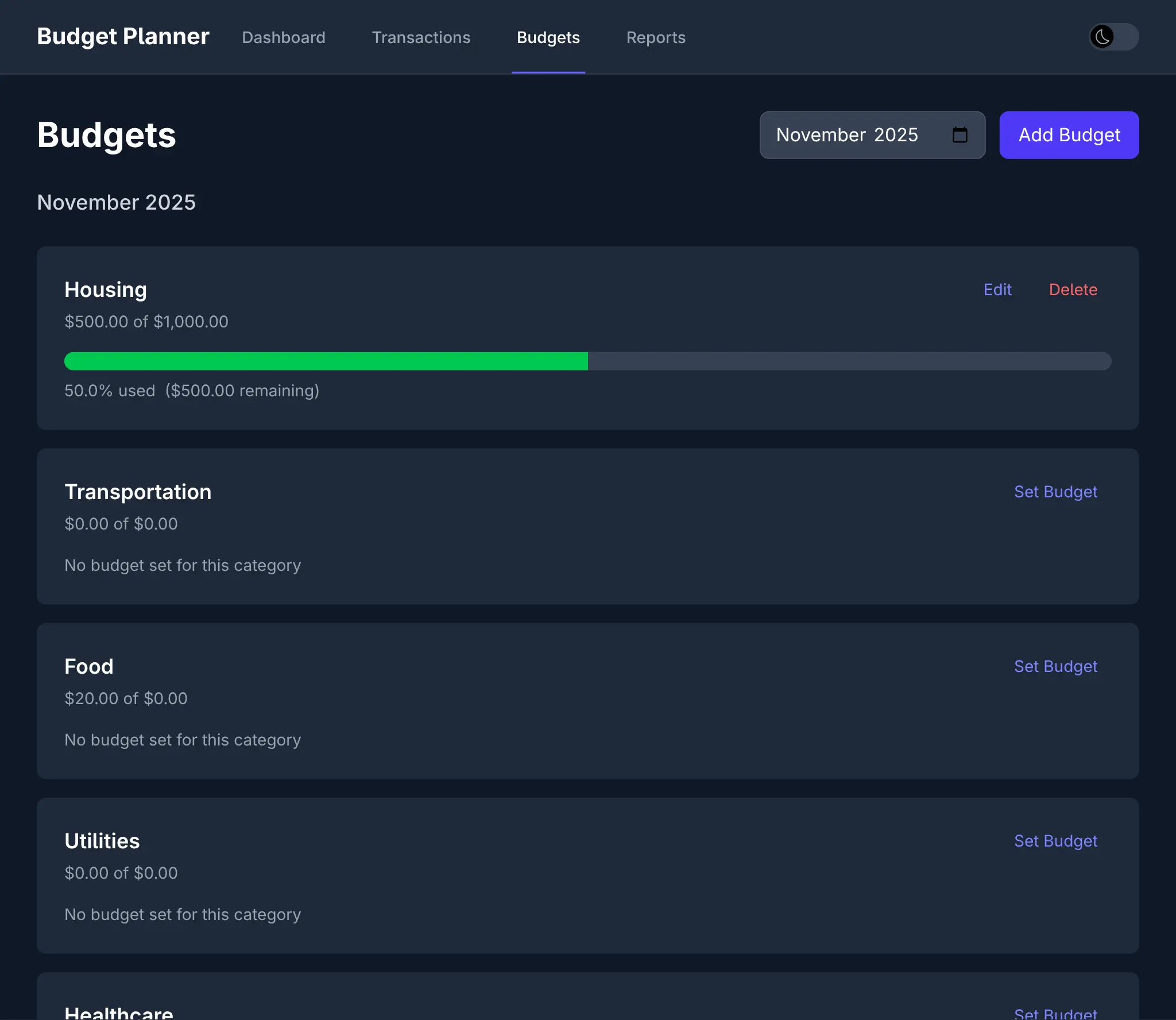
Task: Open the calendar icon in the month picker
Action: [x=958, y=135]
